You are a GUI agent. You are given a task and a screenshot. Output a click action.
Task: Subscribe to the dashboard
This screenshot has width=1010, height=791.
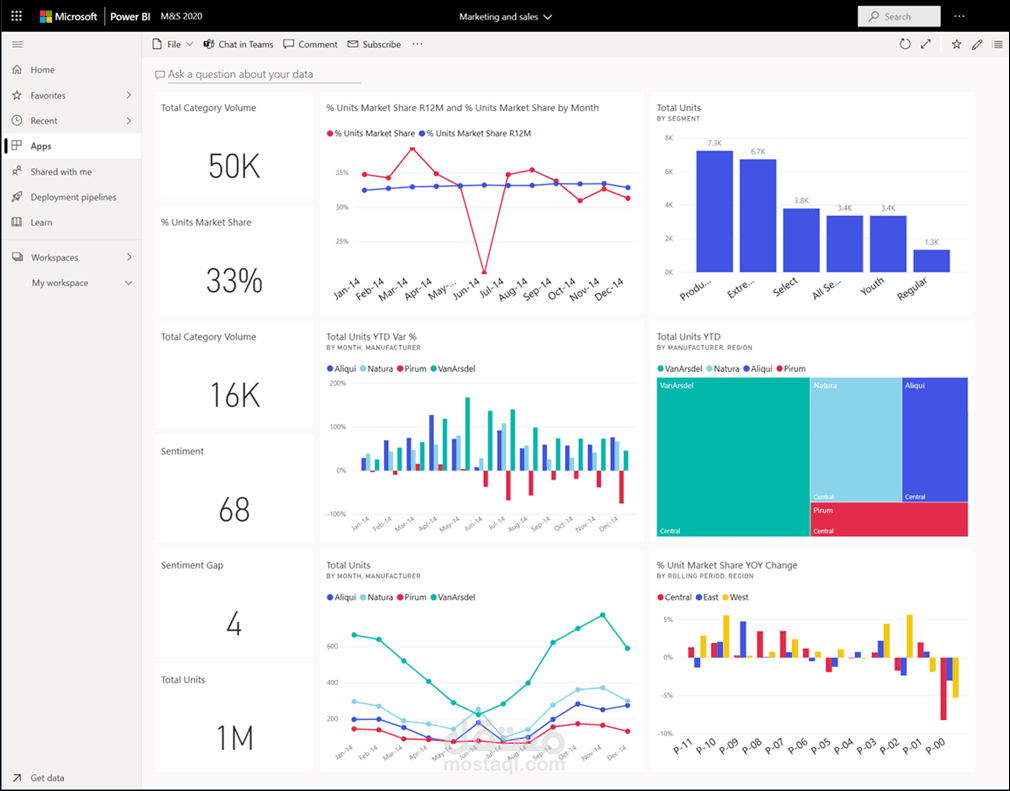pos(373,44)
